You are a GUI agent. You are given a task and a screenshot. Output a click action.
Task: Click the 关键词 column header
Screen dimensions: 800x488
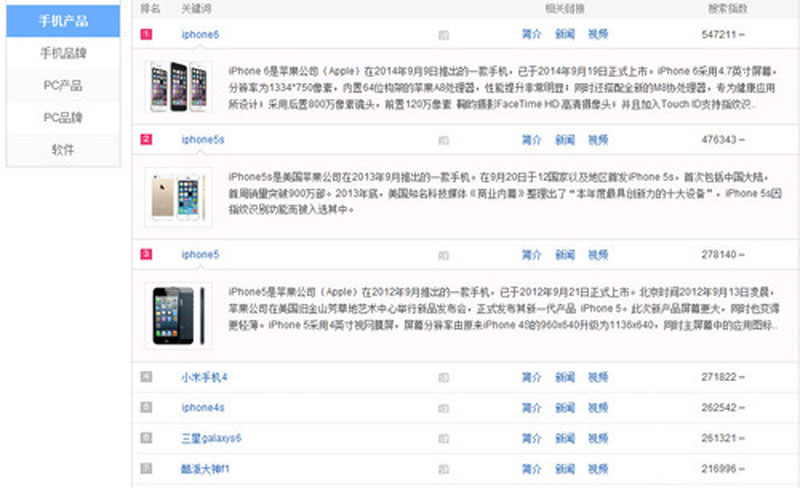click(196, 9)
